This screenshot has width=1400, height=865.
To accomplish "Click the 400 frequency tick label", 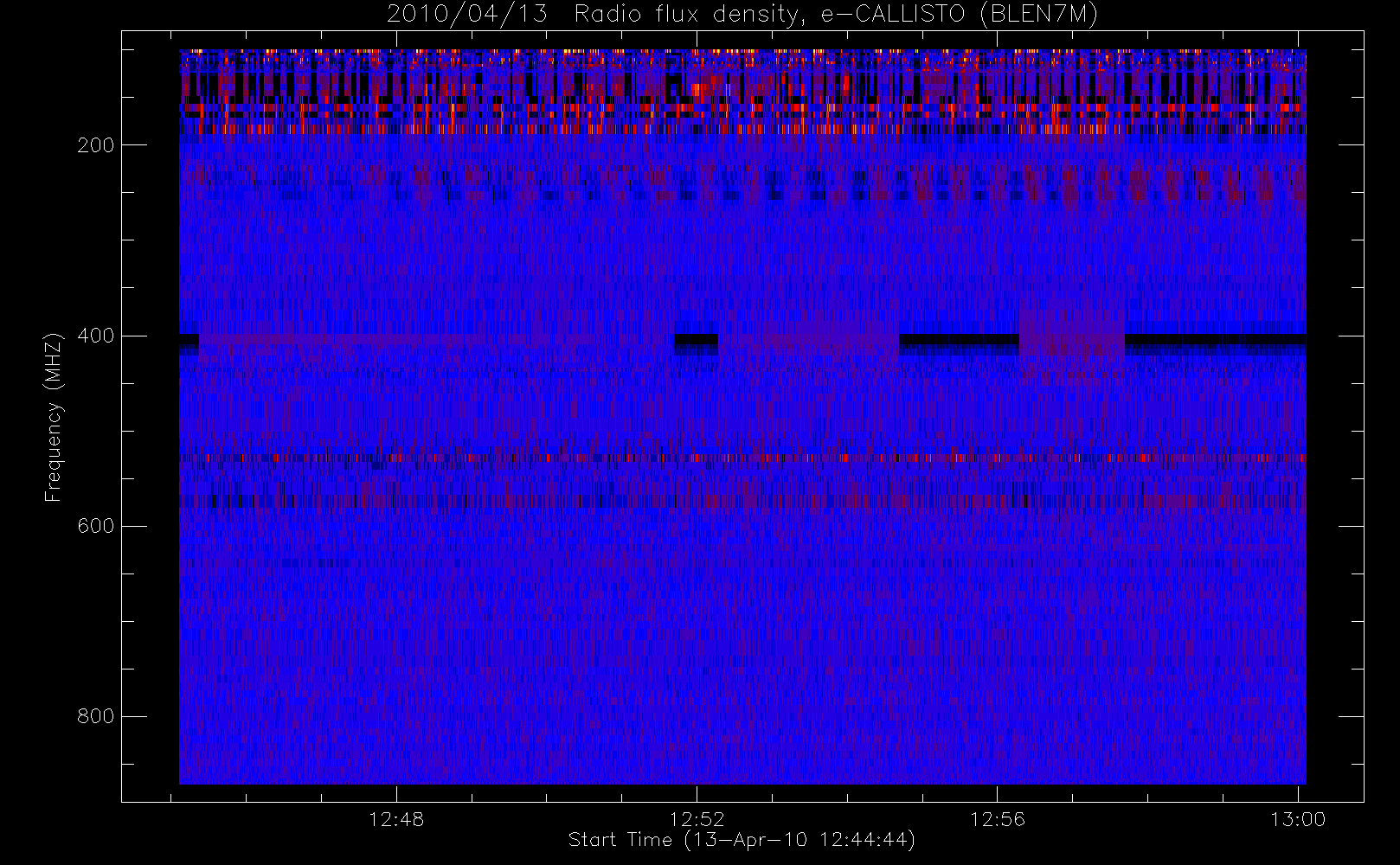I will pyautogui.click(x=96, y=336).
